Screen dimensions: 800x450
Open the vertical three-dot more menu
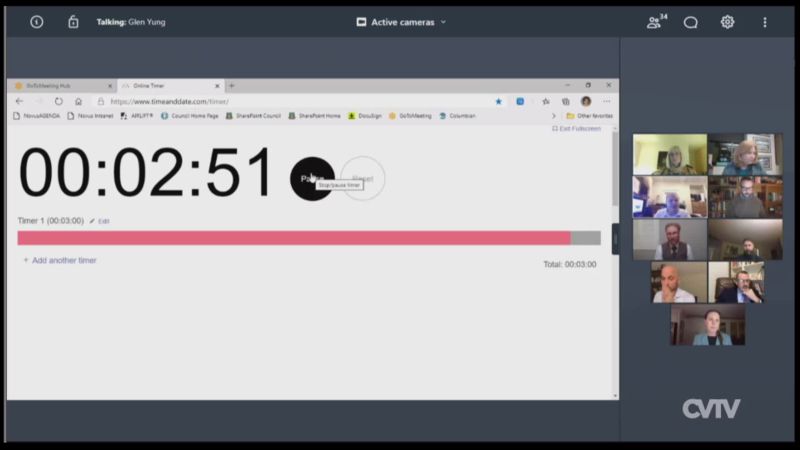click(x=764, y=22)
